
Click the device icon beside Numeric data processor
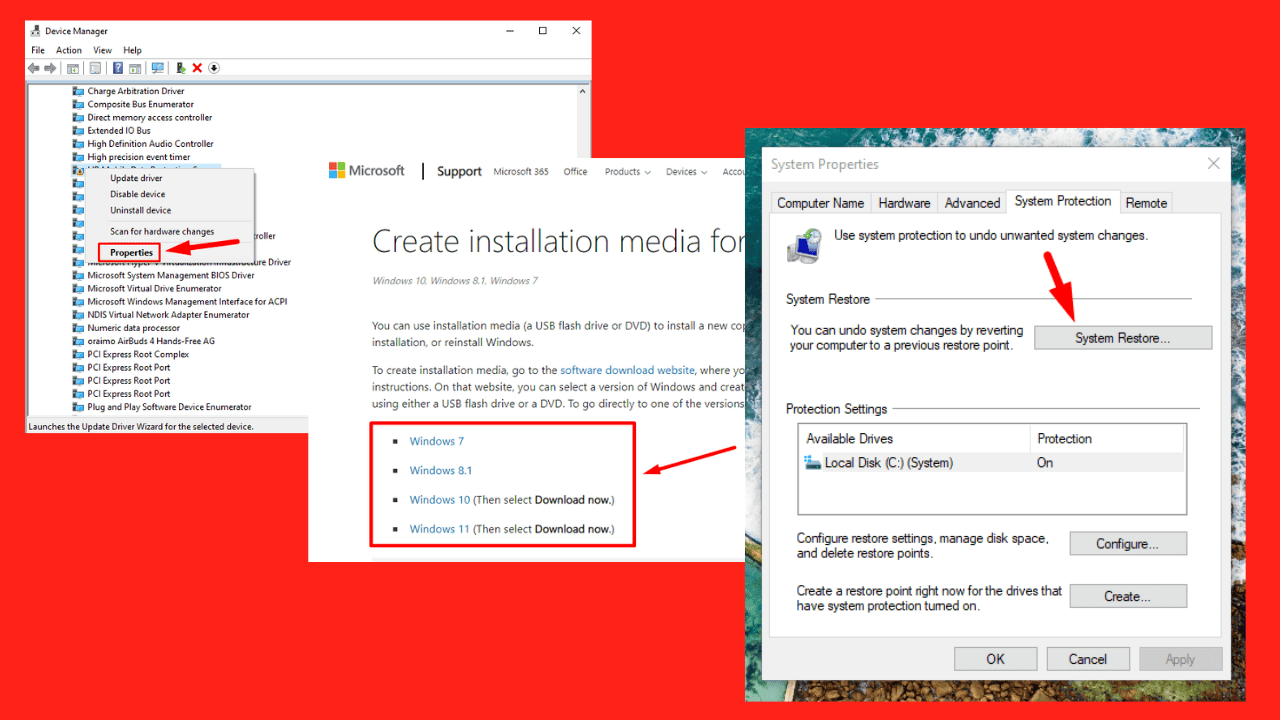(x=78, y=328)
